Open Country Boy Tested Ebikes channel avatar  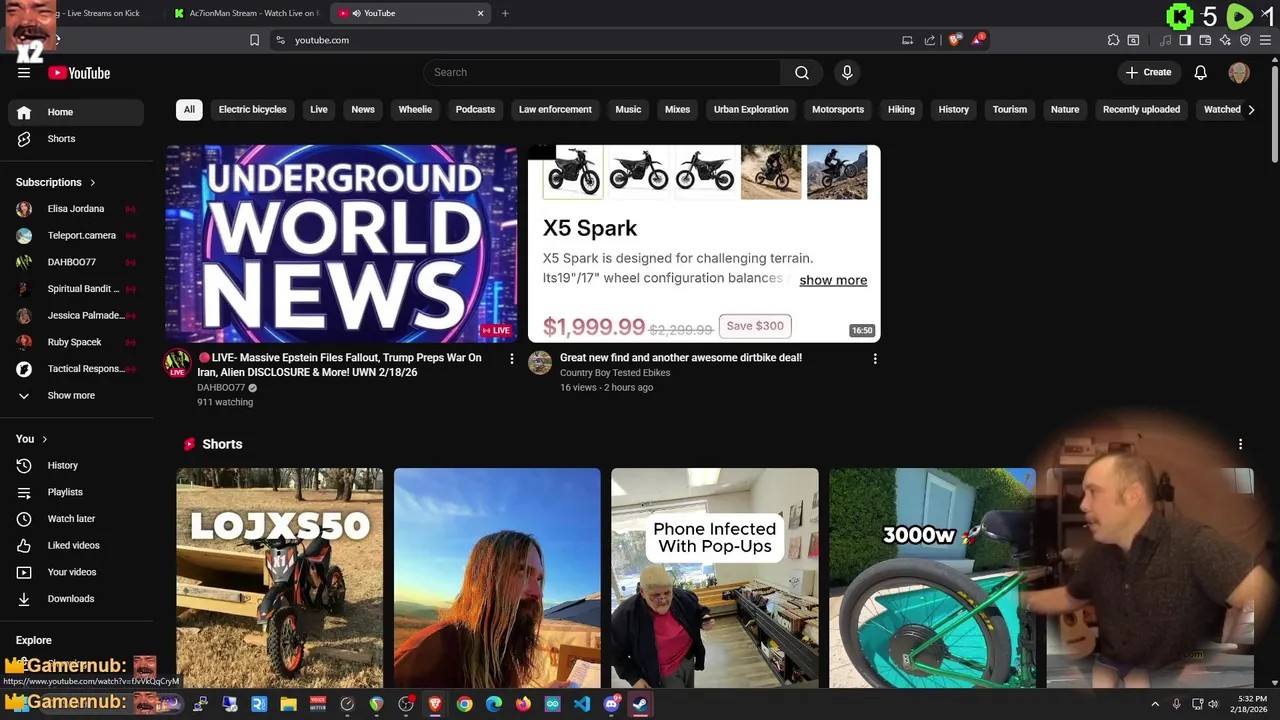coord(540,362)
